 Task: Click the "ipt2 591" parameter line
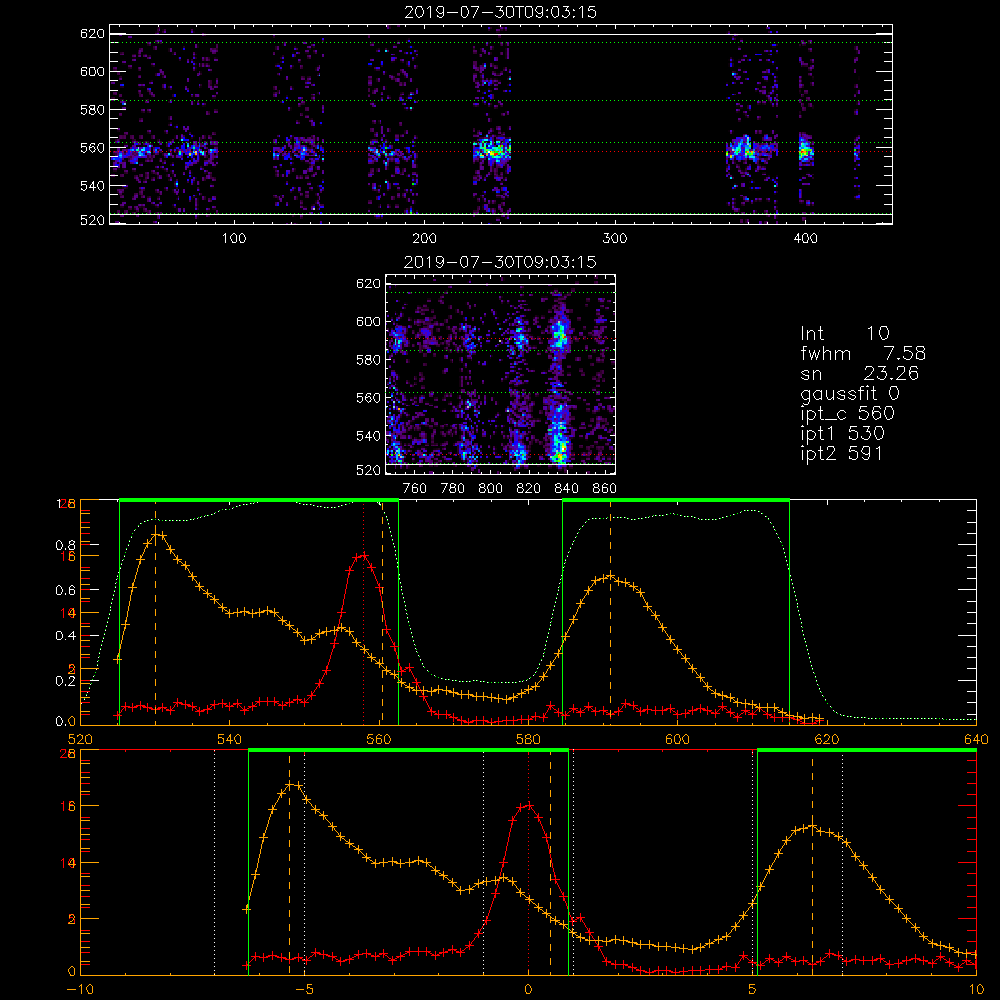(x=841, y=453)
